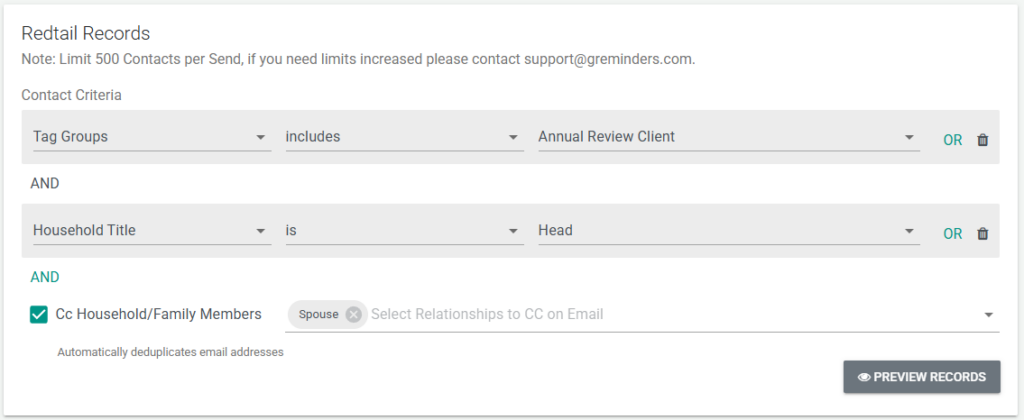Click OR beside Annual Review Client
The height and width of the screenshot is (420, 1024).
952,140
